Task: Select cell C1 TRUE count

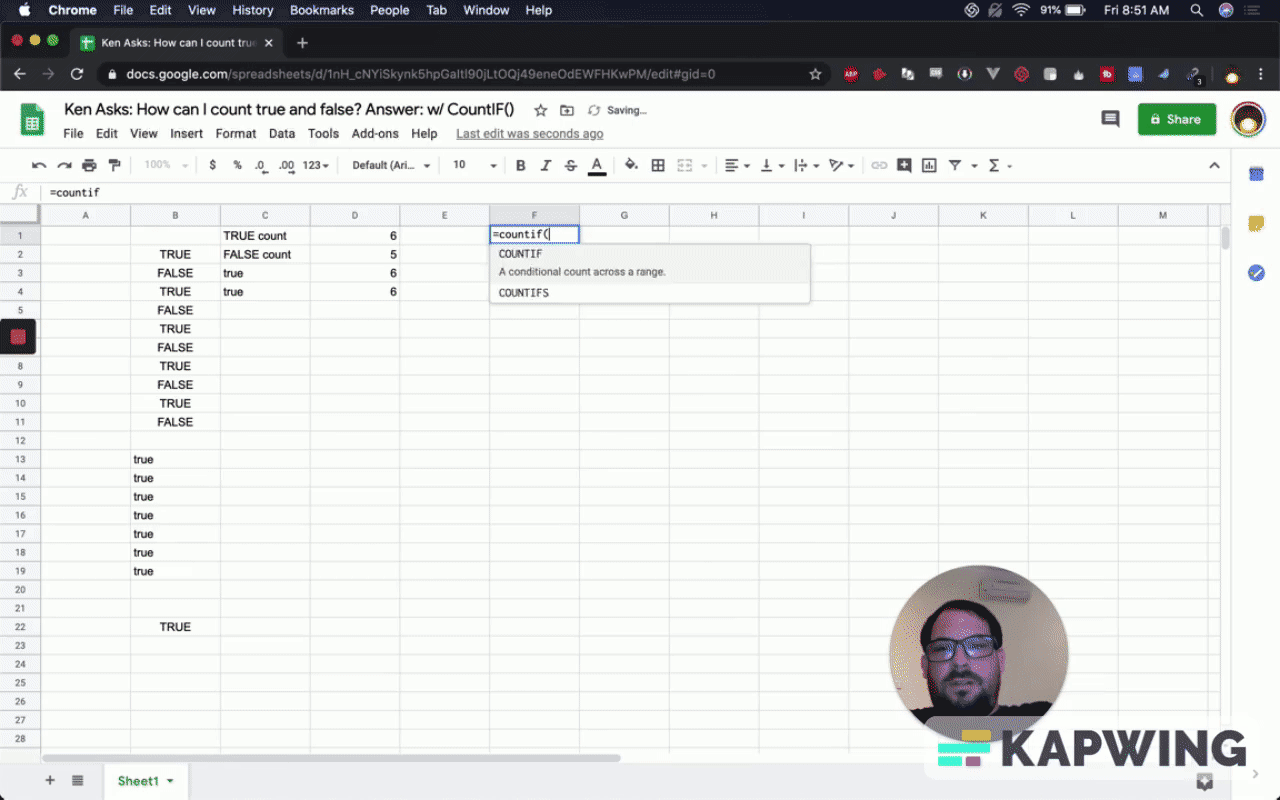Action: click(x=265, y=236)
